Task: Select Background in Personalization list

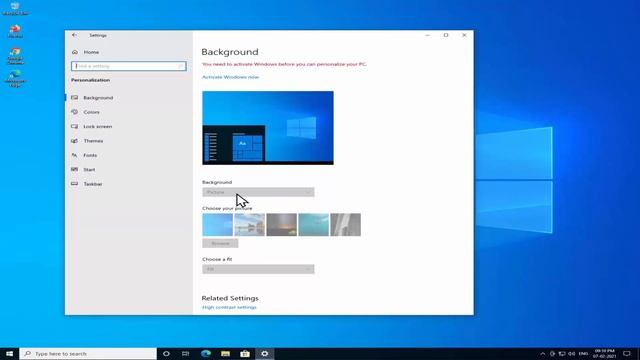Action: point(98,98)
